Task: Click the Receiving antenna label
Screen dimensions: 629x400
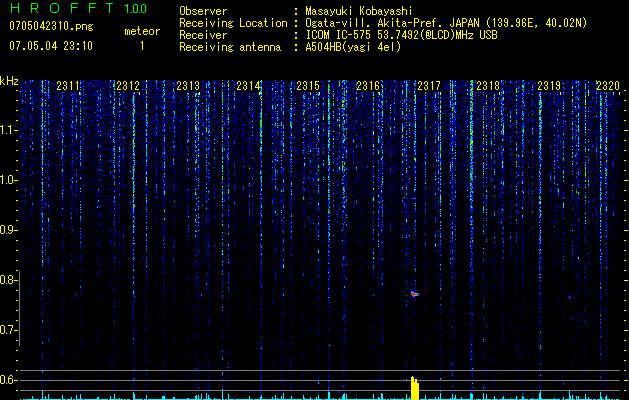Action: coord(230,47)
